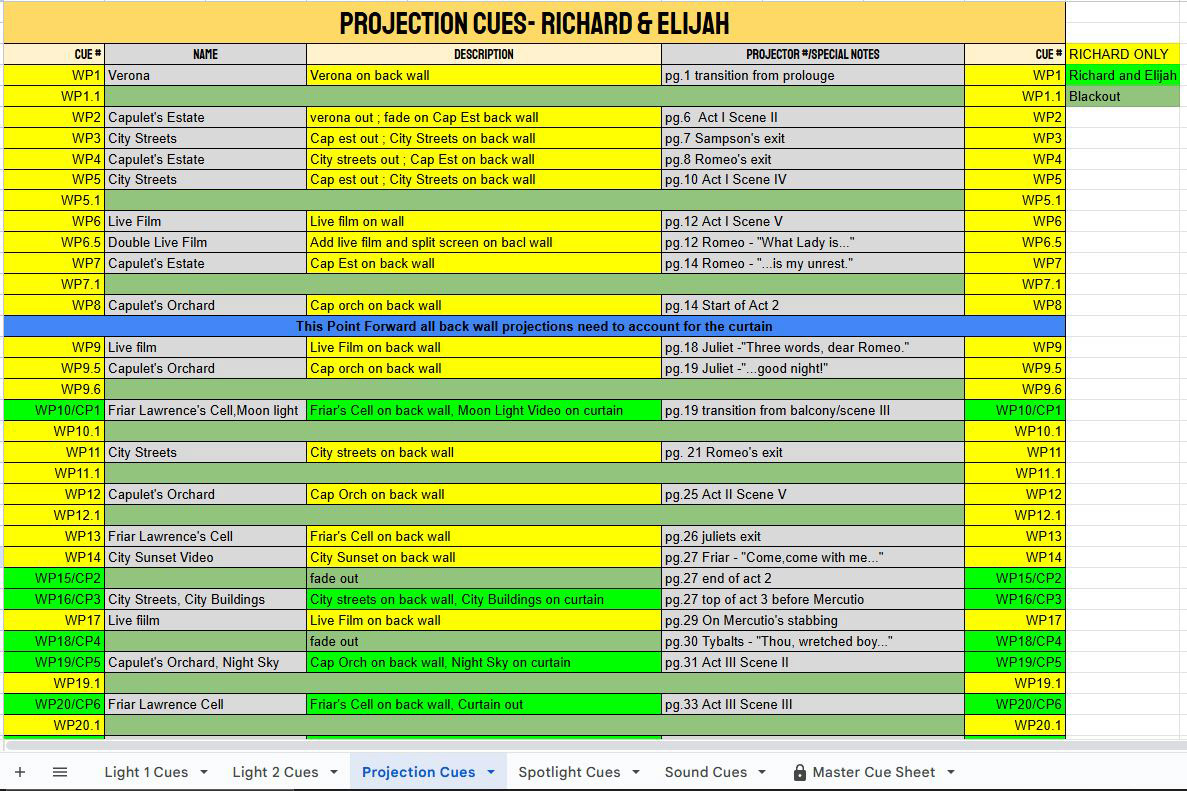The height and width of the screenshot is (791, 1187).
Task: Open the all sheets list icon
Action: click(60, 772)
